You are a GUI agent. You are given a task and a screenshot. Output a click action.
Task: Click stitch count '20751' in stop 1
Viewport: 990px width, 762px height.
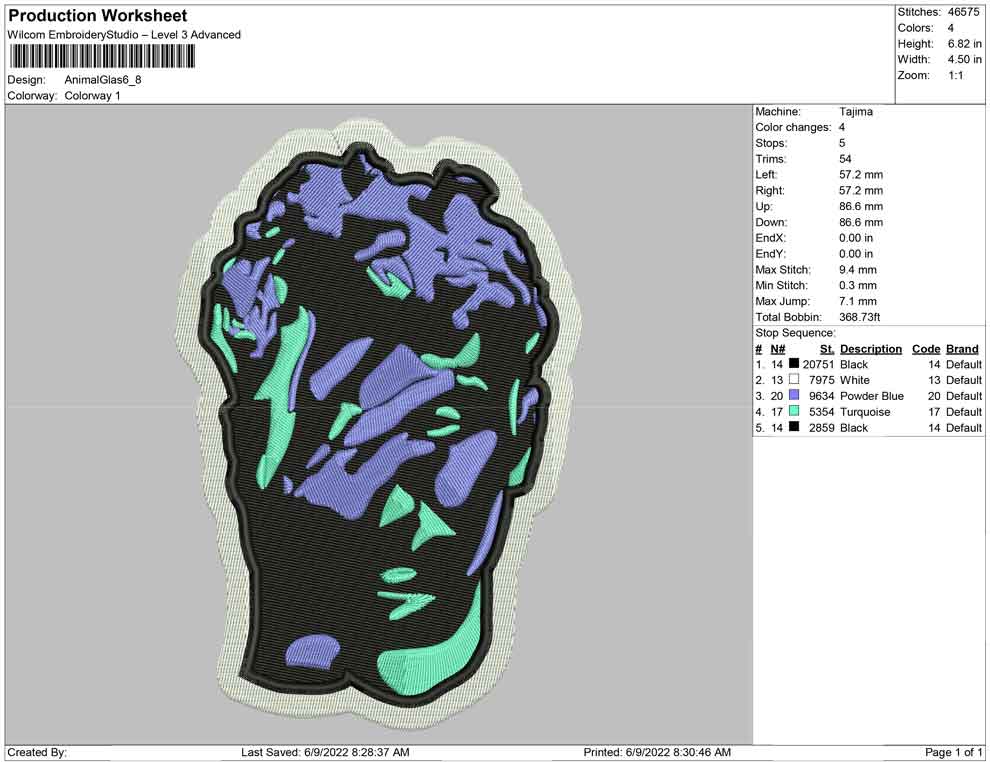[818, 364]
